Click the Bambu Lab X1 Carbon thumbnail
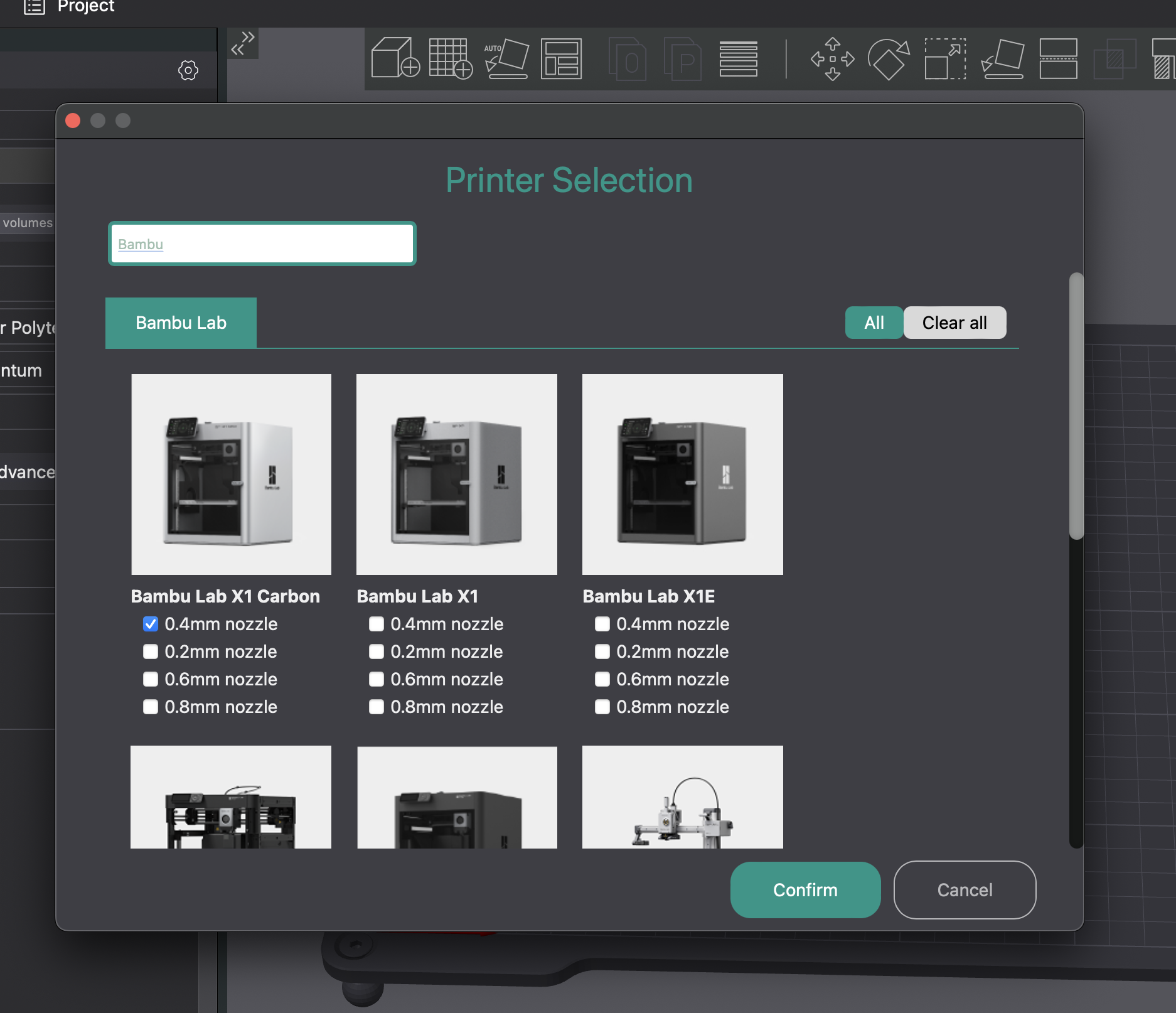Screen dimensions: 1176x1013 [231, 474]
